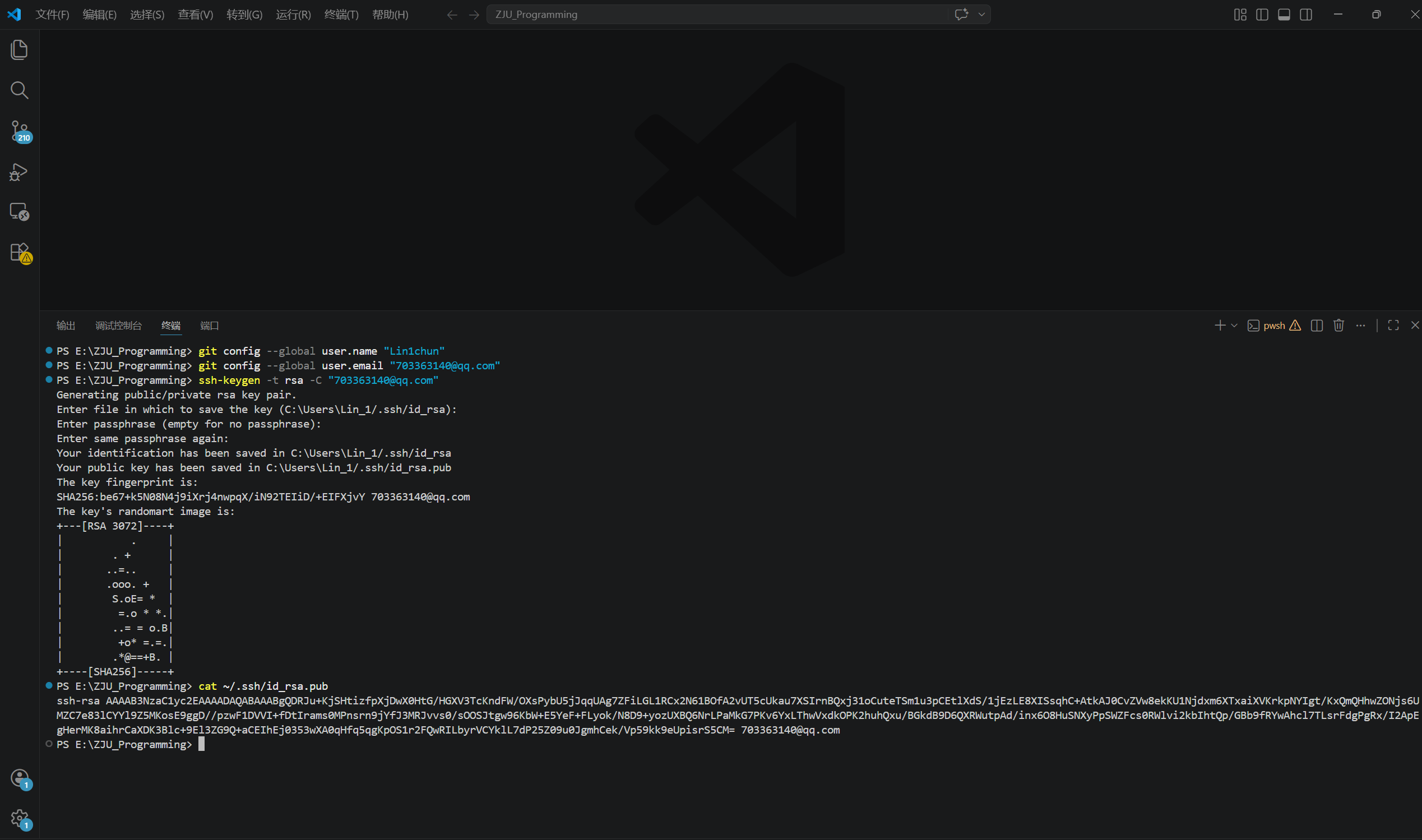1422x840 pixels.
Task: Expand the new terminal profile dropdown
Action: click(x=1234, y=326)
